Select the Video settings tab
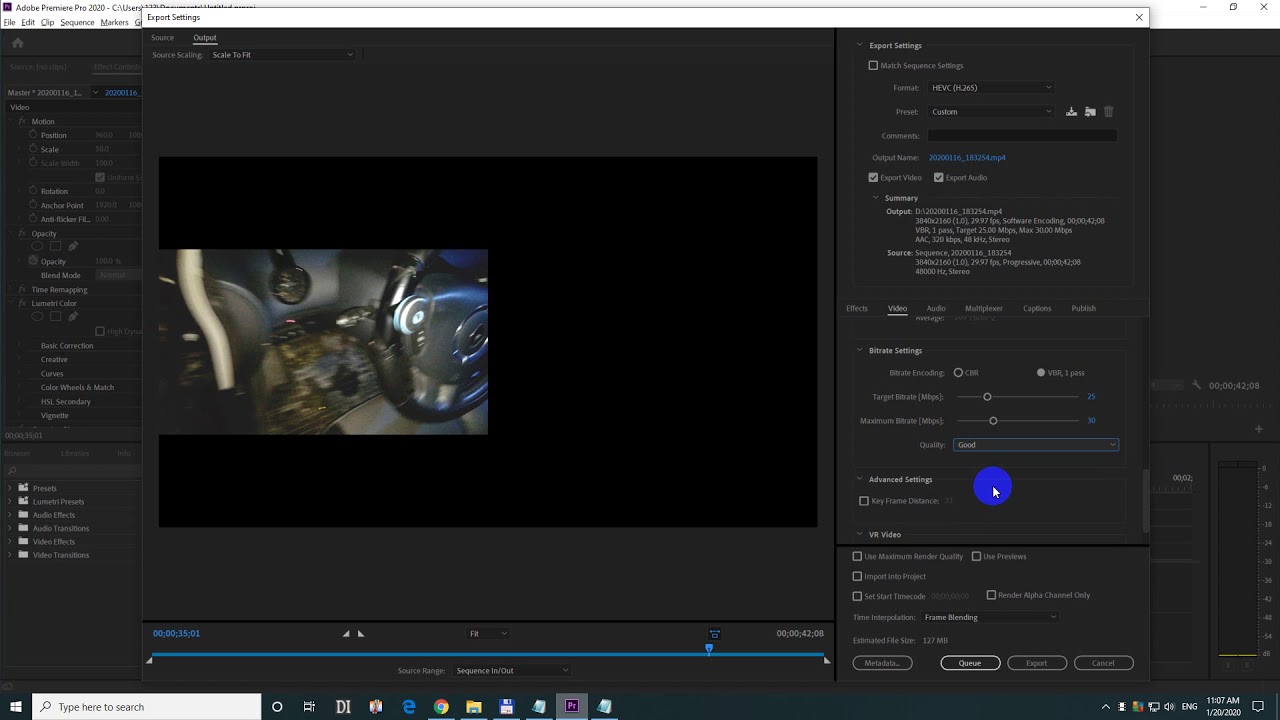Viewport: 1280px width, 720px height. [898, 309]
